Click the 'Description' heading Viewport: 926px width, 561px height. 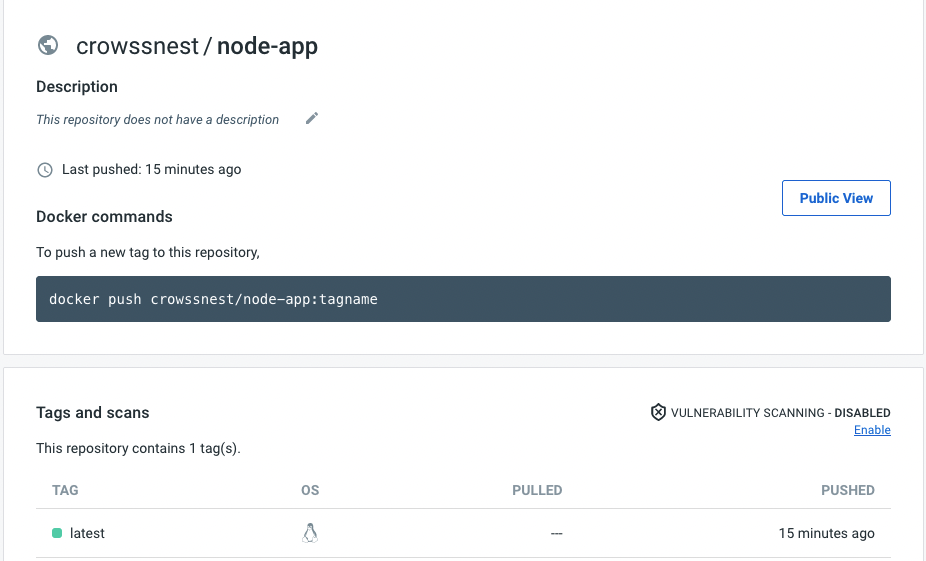77,87
